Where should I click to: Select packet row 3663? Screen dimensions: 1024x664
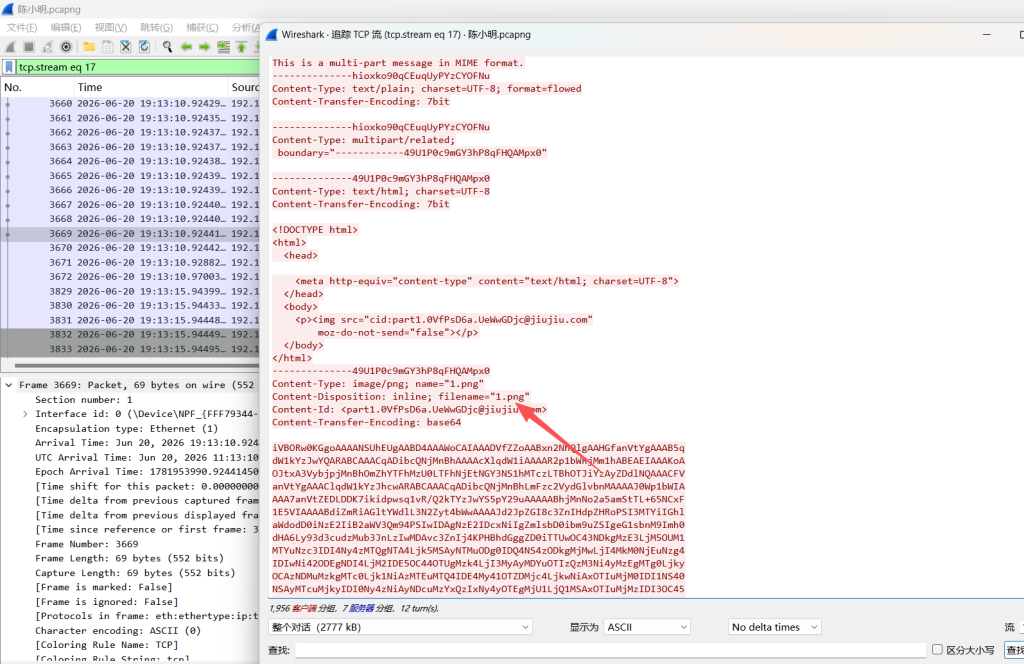131,147
